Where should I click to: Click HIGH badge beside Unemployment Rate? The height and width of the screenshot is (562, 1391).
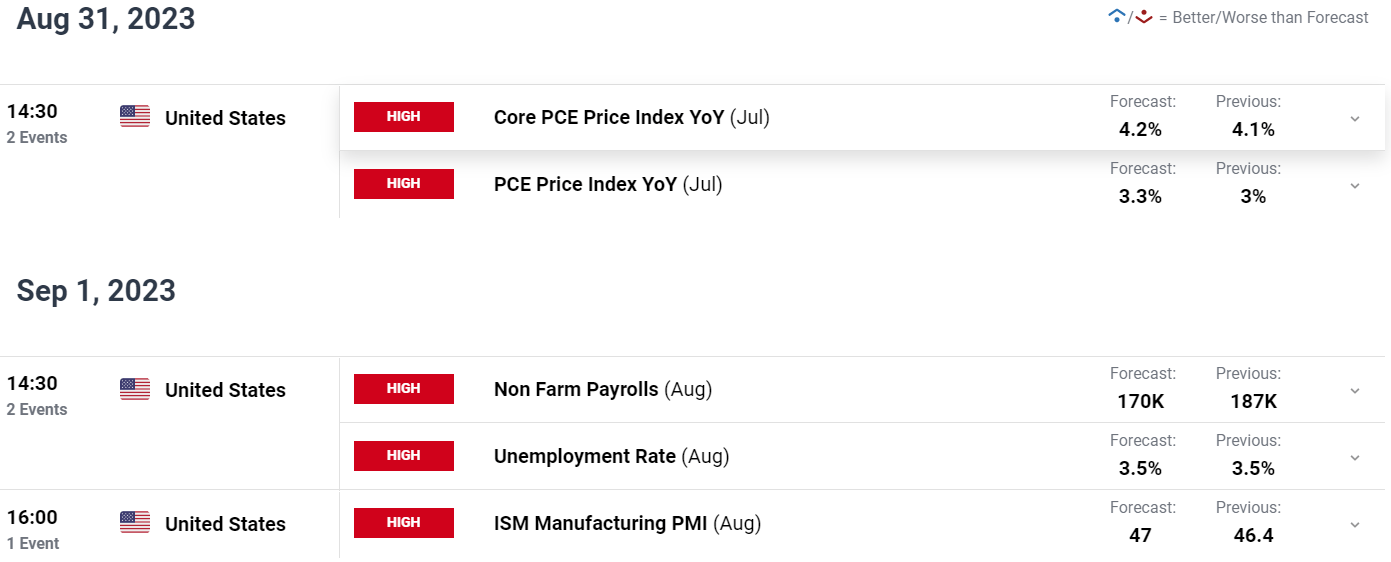coord(404,456)
